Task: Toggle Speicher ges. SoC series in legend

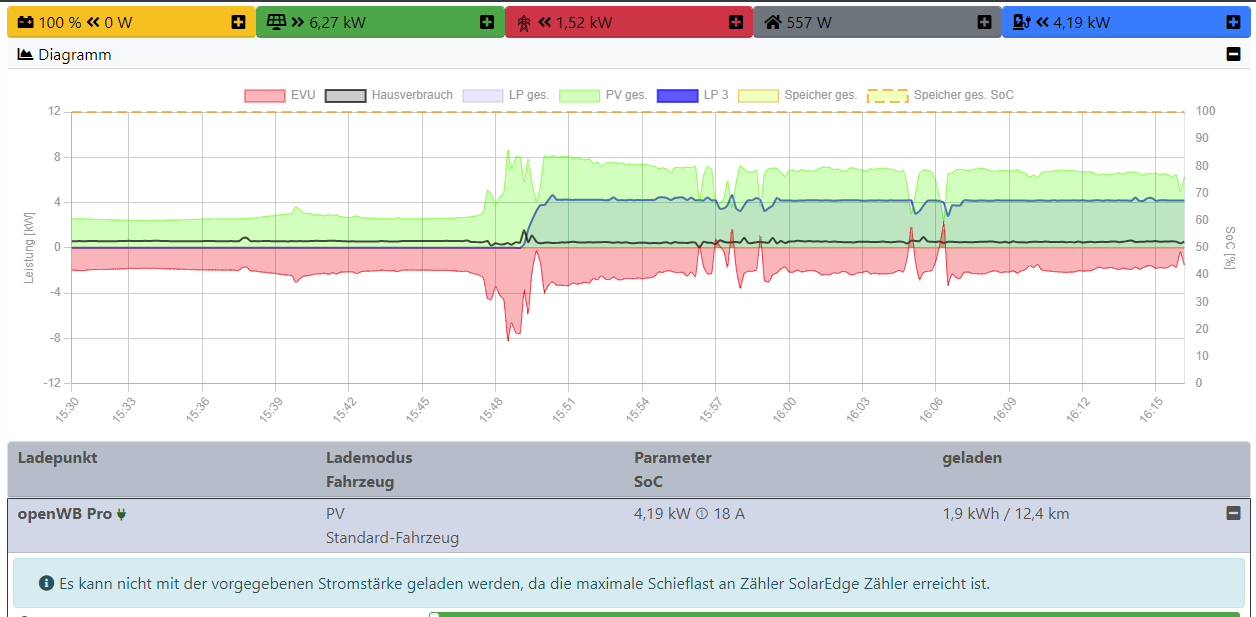Action: [940, 95]
